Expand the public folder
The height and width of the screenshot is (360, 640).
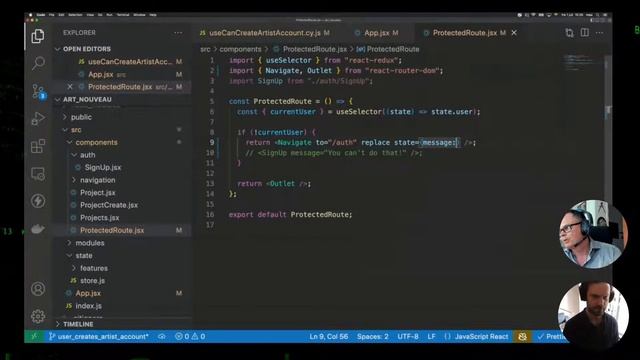[81, 117]
